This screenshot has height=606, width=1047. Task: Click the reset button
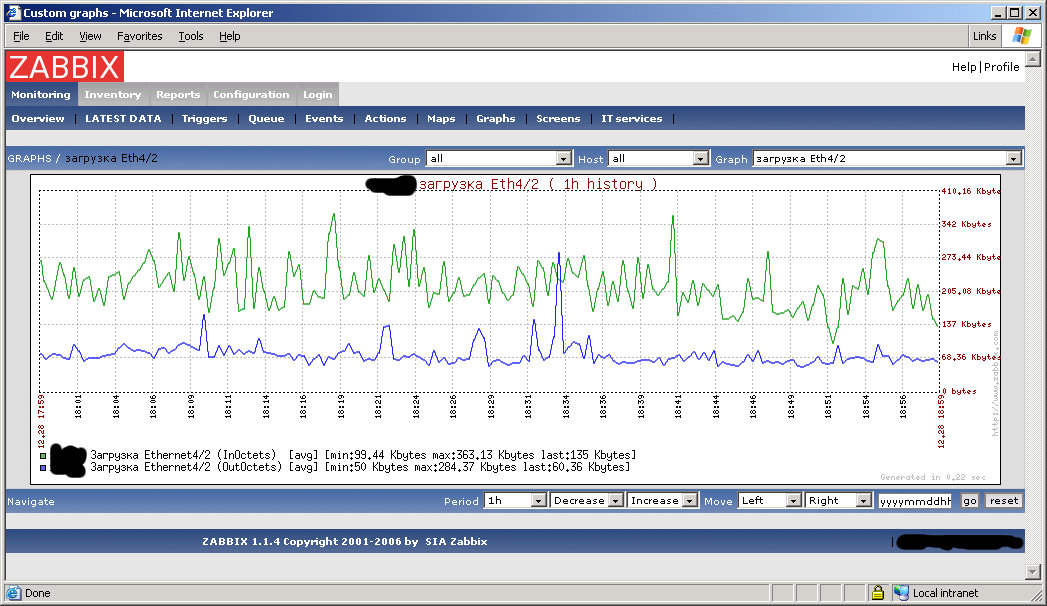click(x=1004, y=501)
